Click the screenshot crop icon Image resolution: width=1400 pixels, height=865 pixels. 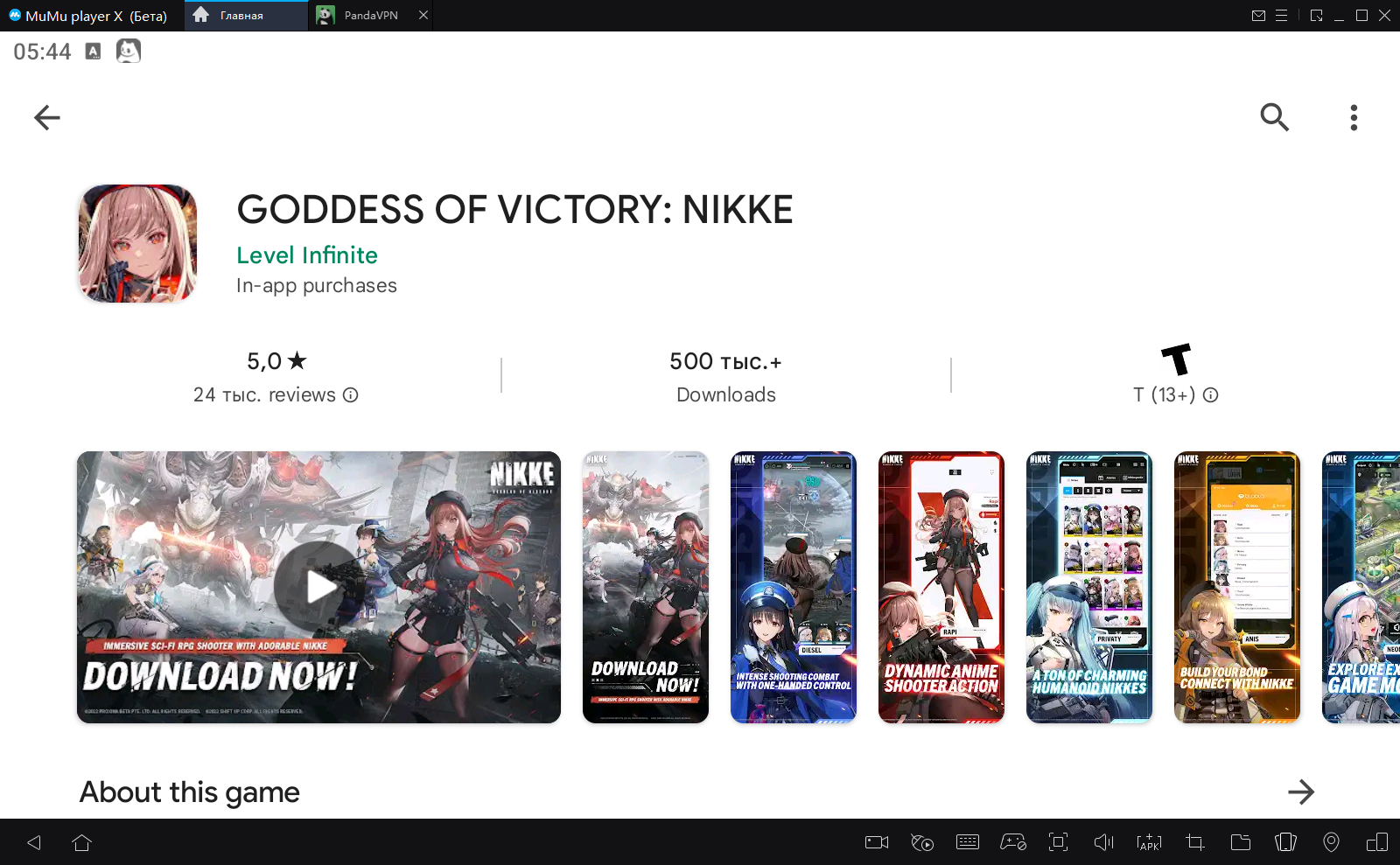click(1194, 842)
